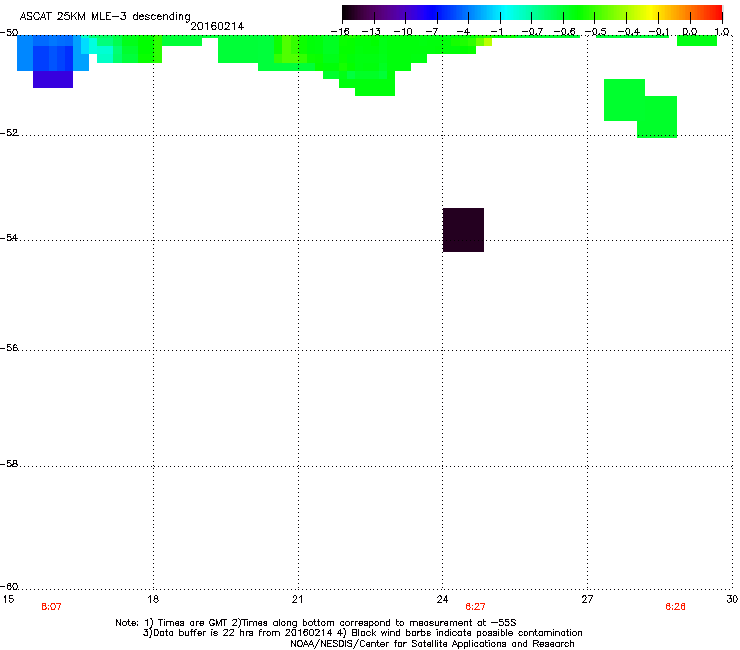Image resolution: width=740 pixels, height=650 pixels.
Task: Select the -0.7 color scale label
Action: tap(532, 32)
